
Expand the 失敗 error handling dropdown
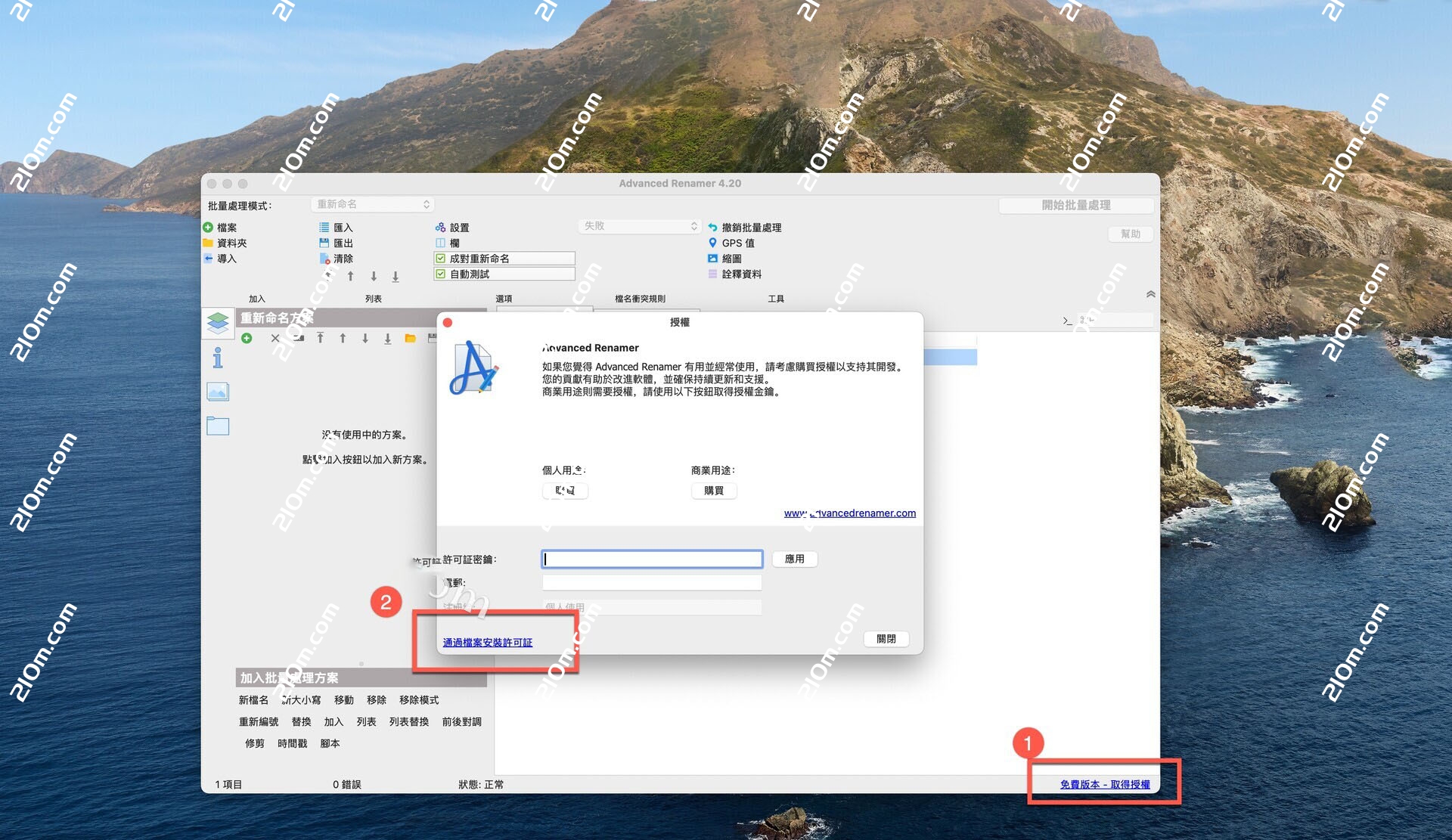(x=639, y=225)
